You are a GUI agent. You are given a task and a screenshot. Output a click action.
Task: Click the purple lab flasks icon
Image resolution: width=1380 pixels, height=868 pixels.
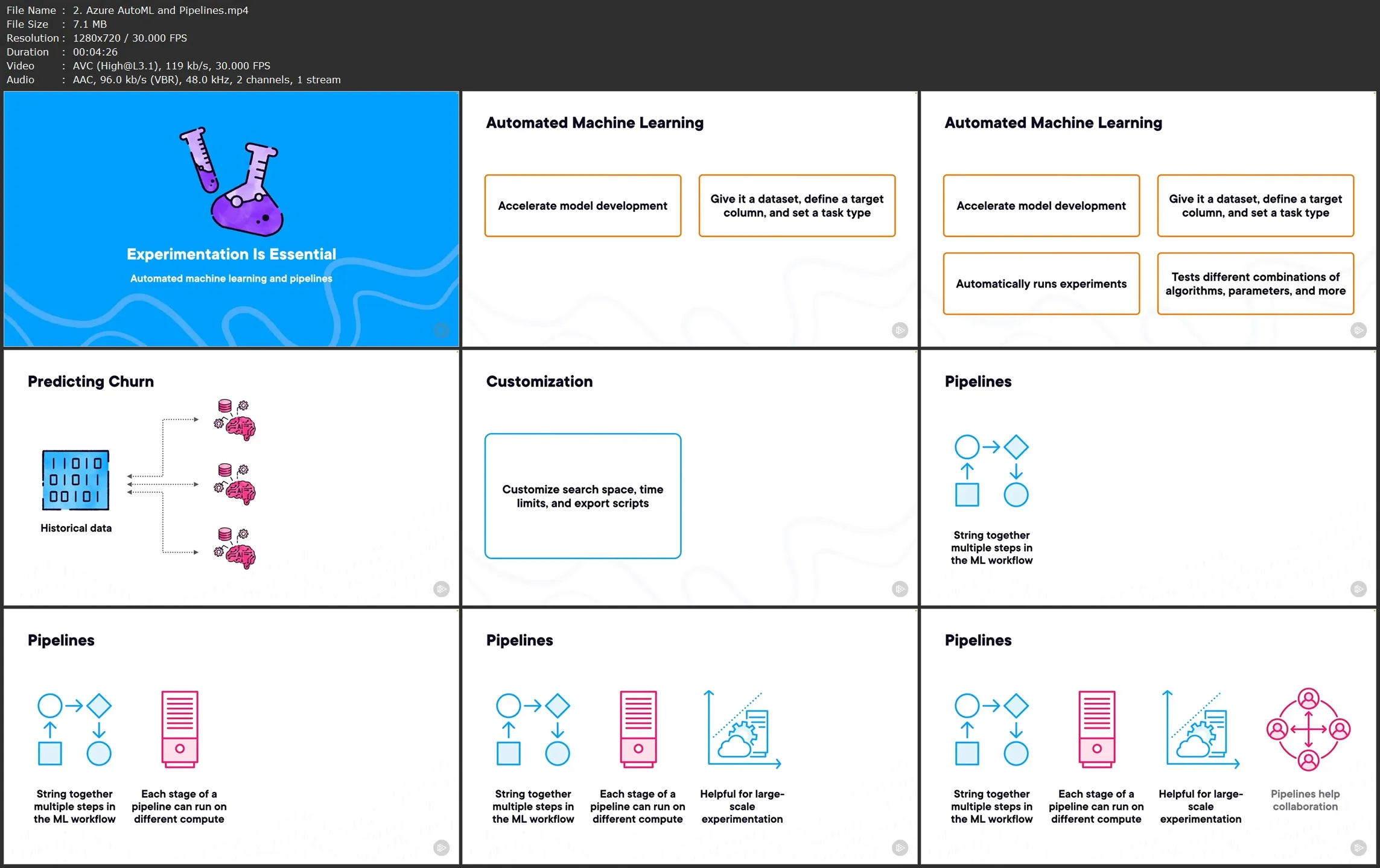(232, 182)
